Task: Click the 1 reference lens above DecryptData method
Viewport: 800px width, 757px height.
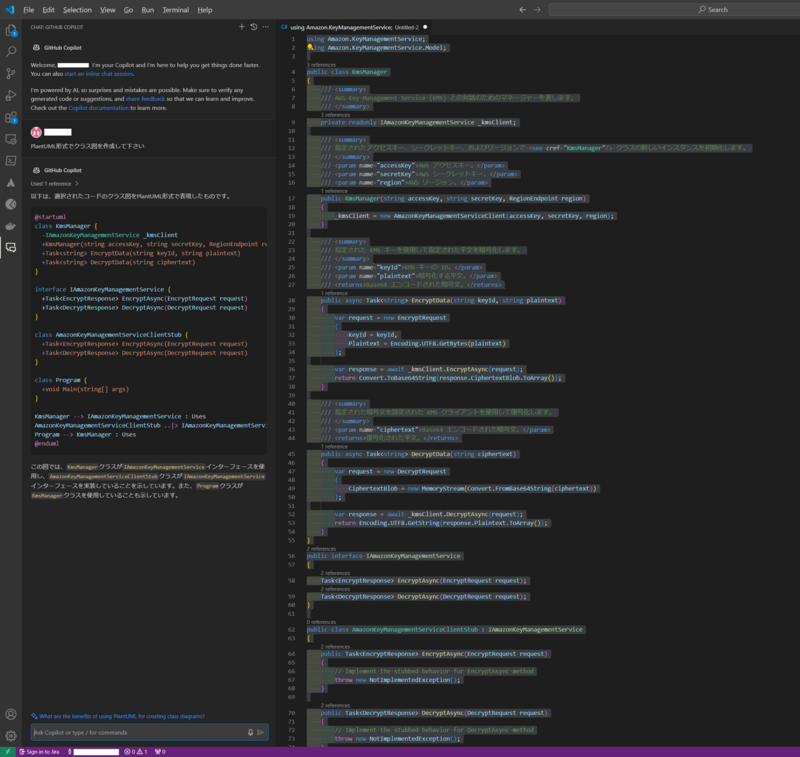Action: pos(334,447)
